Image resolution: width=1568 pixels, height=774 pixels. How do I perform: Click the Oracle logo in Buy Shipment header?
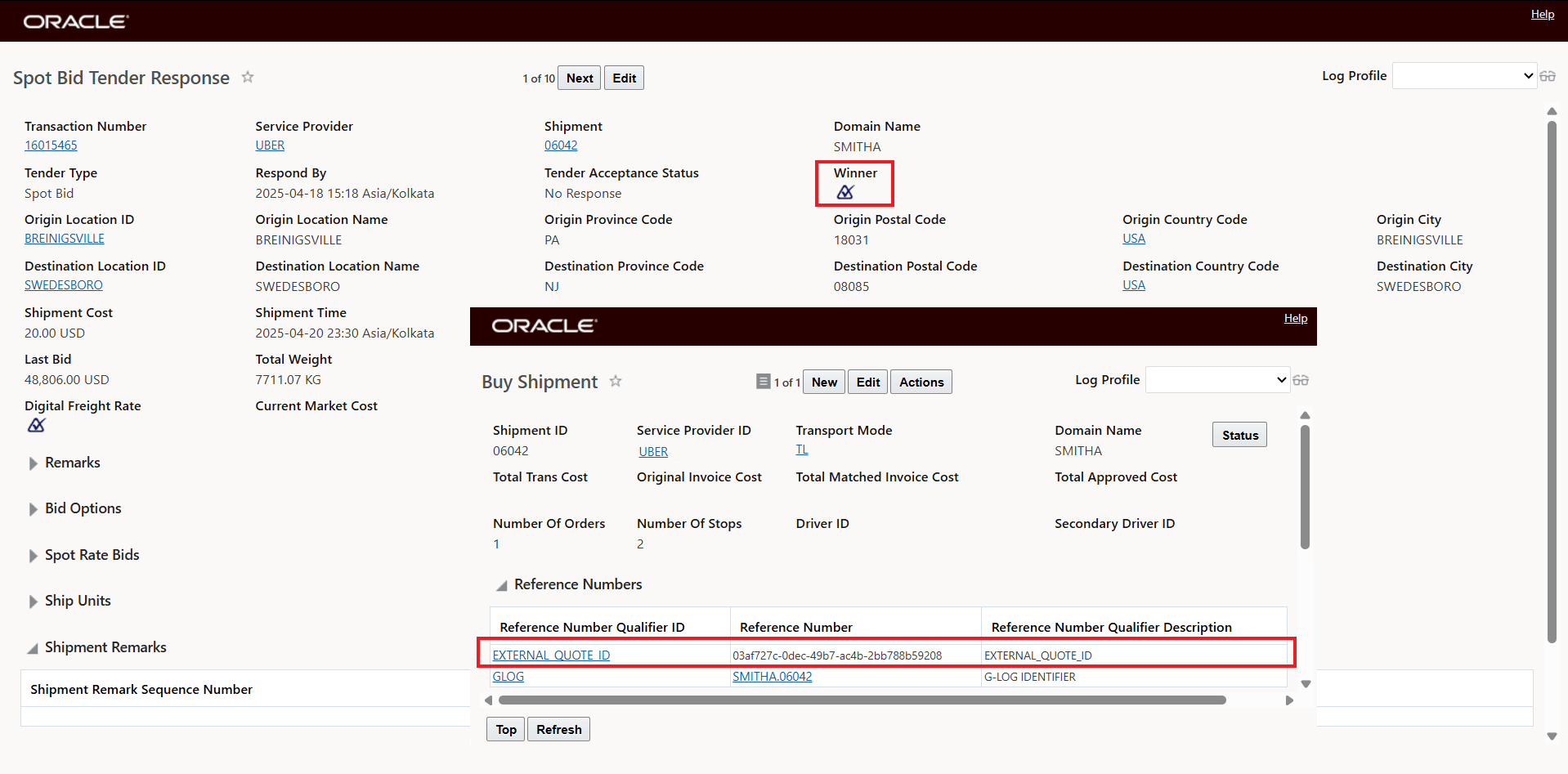(x=544, y=325)
